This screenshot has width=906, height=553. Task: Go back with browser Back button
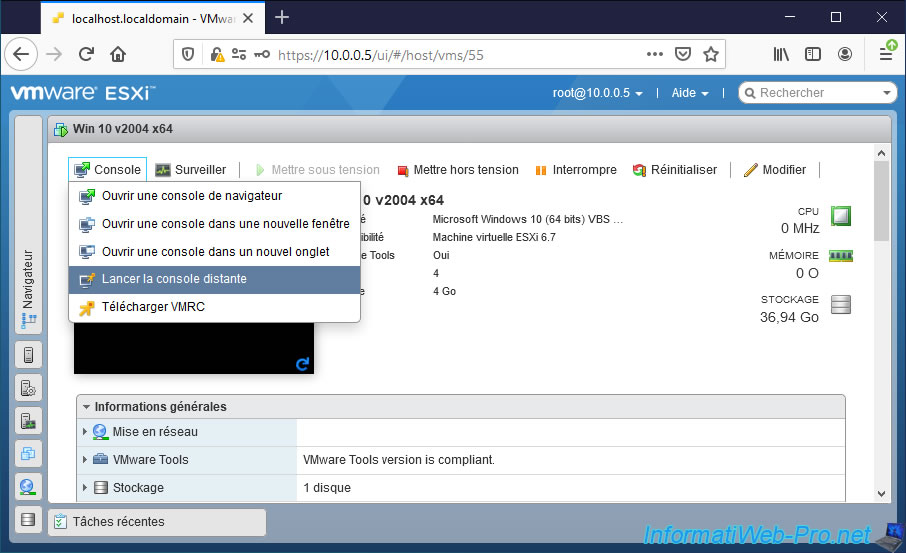pyautogui.click(x=21, y=54)
